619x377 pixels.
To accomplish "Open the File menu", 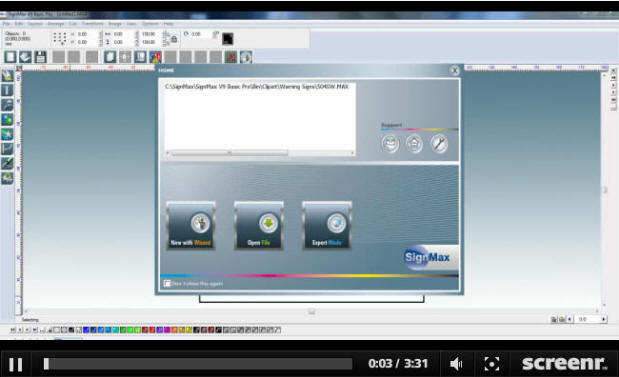I will [6, 24].
